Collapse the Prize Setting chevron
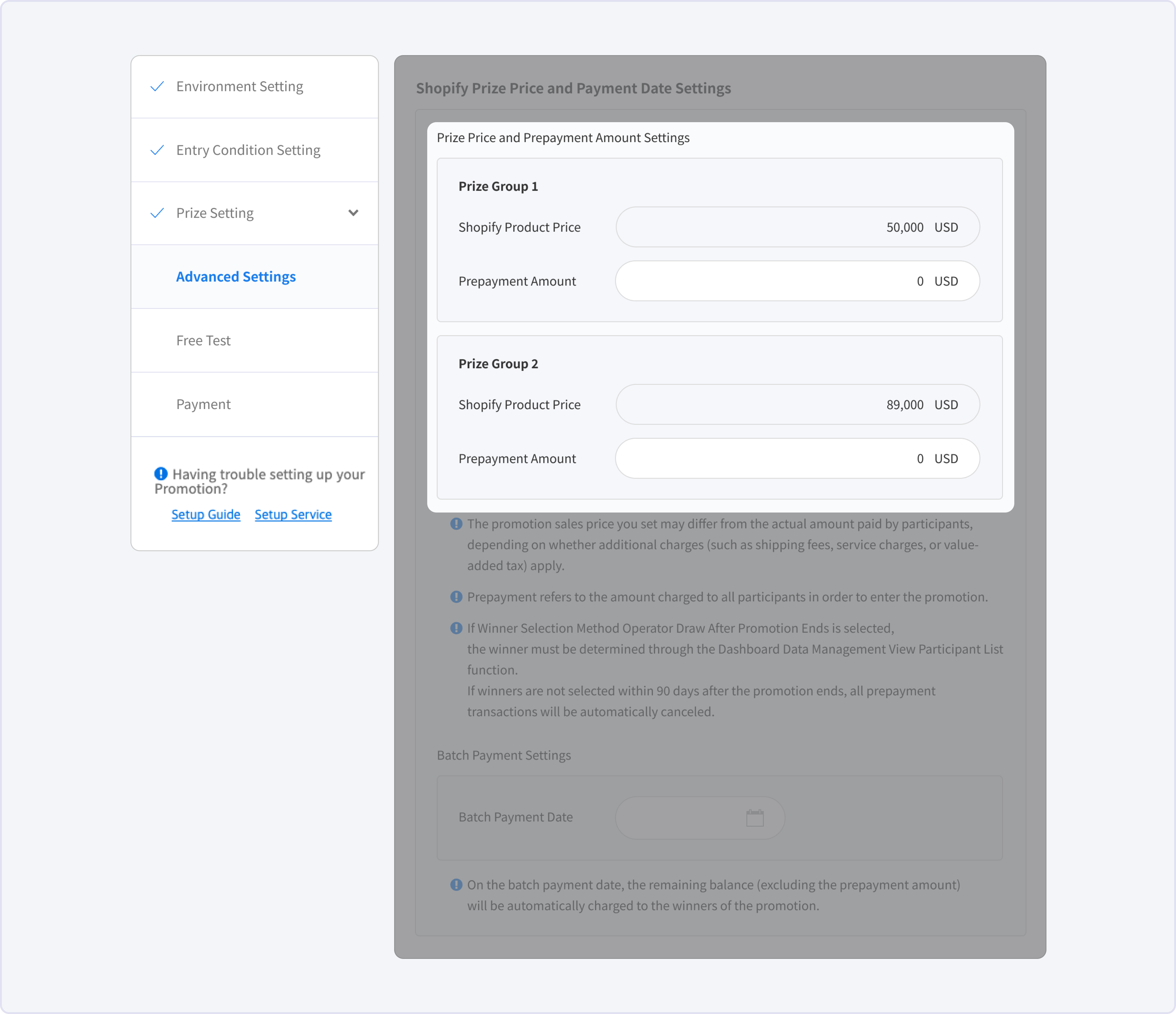Image resolution: width=1176 pixels, height=1014 pixels. point(353,213)
